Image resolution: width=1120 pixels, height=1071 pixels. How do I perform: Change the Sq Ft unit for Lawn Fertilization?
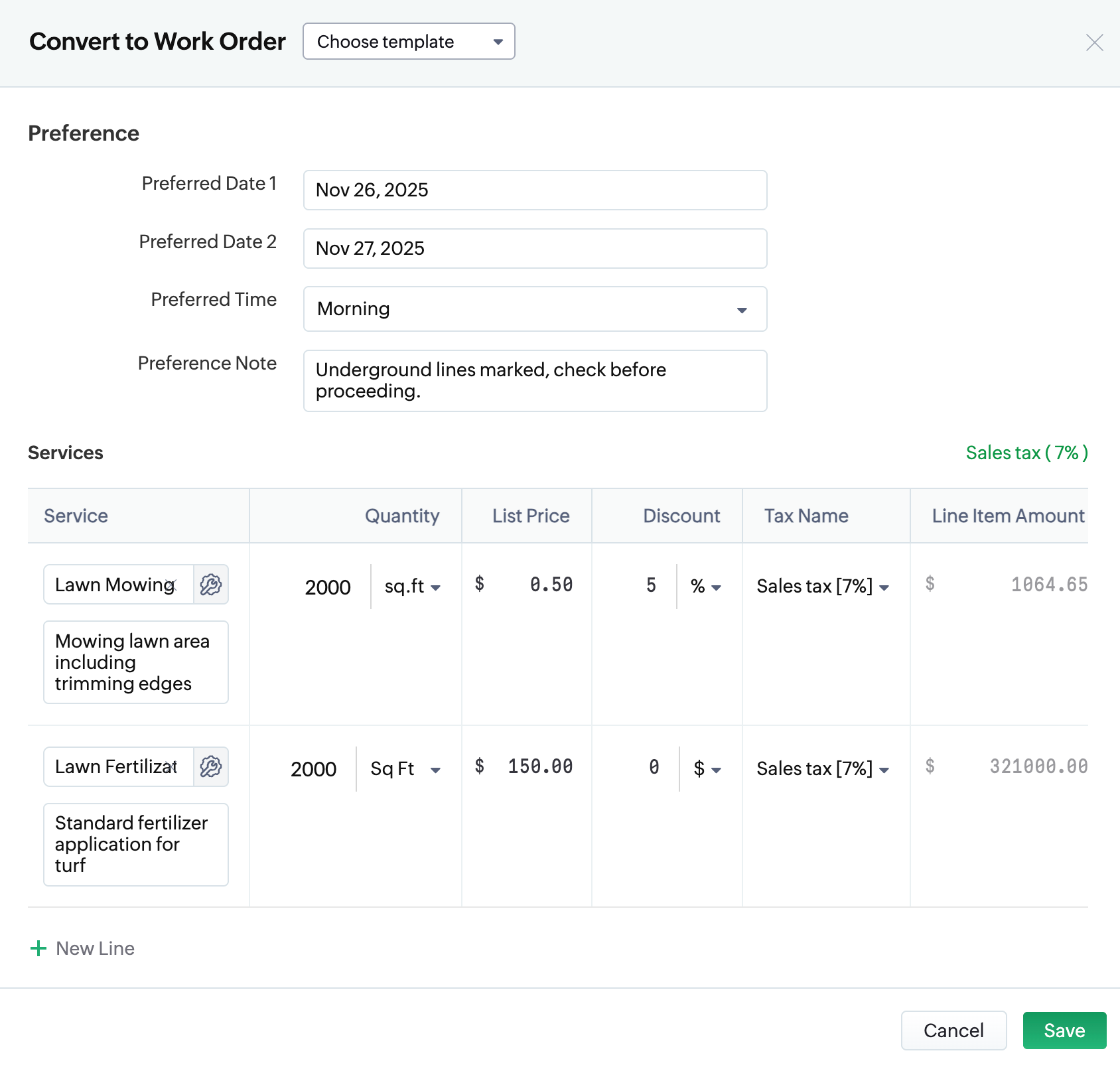405,769
